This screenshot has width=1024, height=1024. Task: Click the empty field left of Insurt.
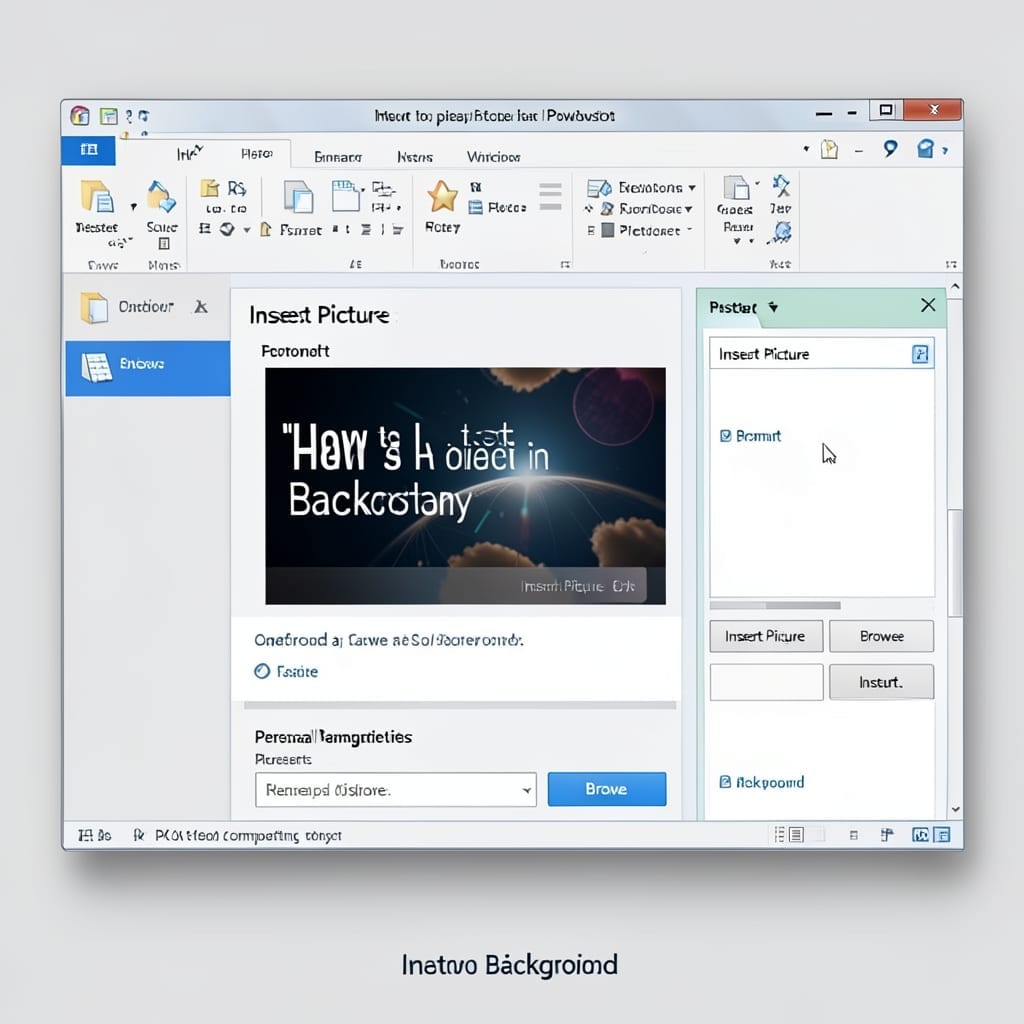tap(766, 682)
